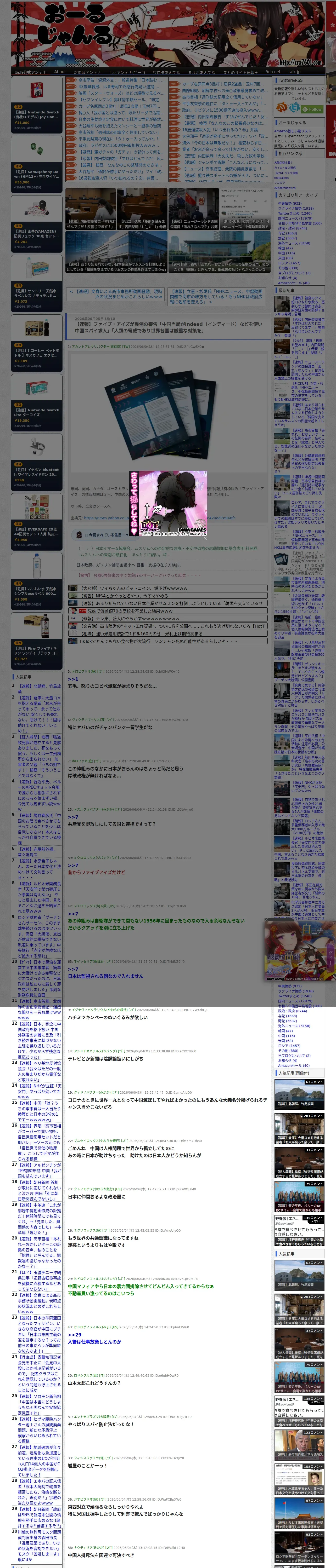Click comment text 山本太郎これどうすんの？

94,1383
